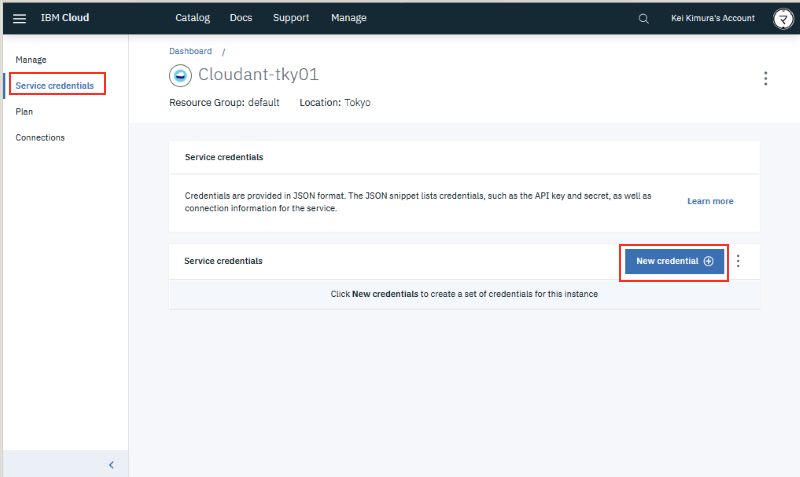Open the Docs menu item
This screenshot has height=477, width=800.
[x=241, y=18]
